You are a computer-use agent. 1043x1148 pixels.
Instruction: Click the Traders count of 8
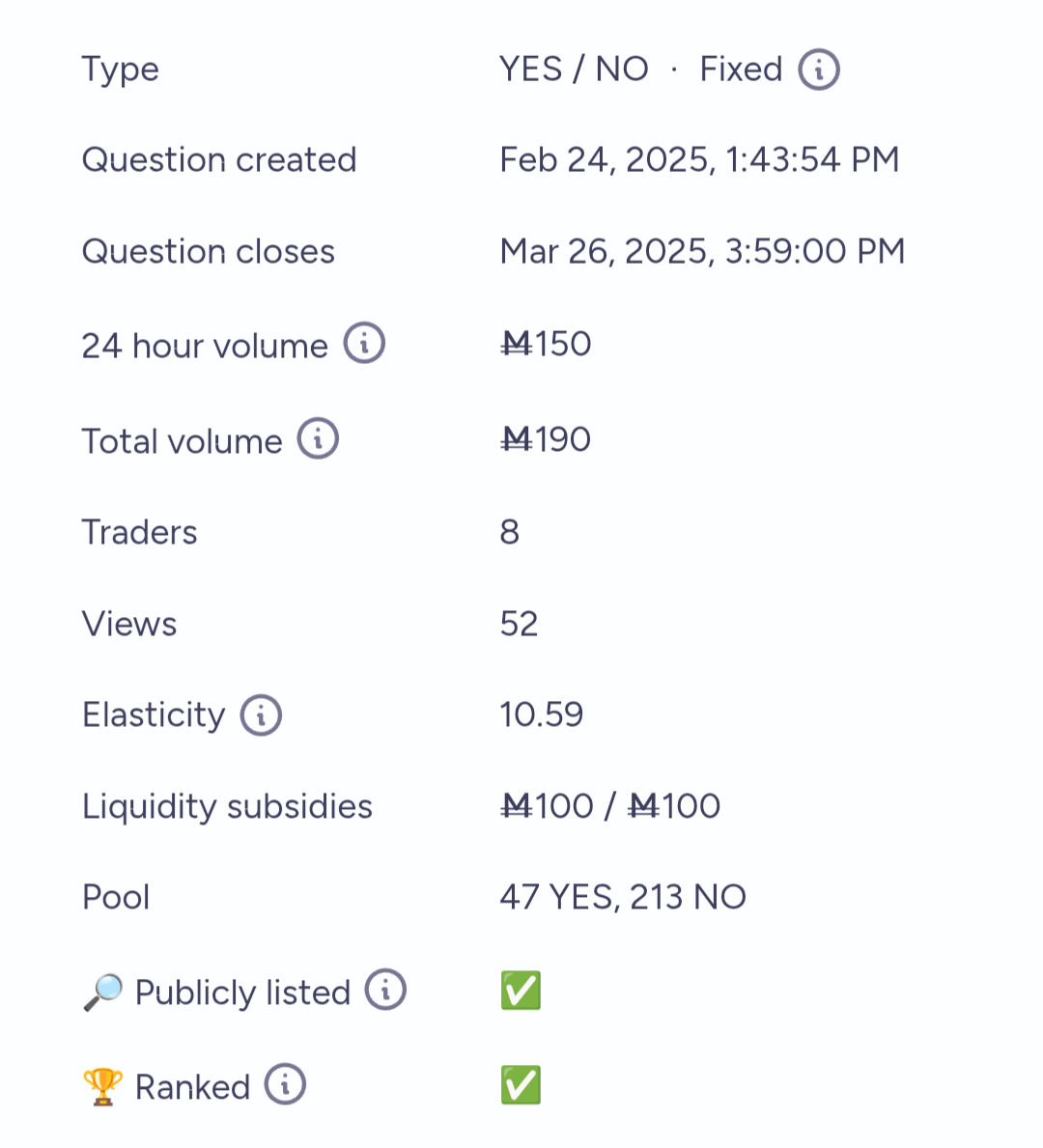[x=510, y=532]
